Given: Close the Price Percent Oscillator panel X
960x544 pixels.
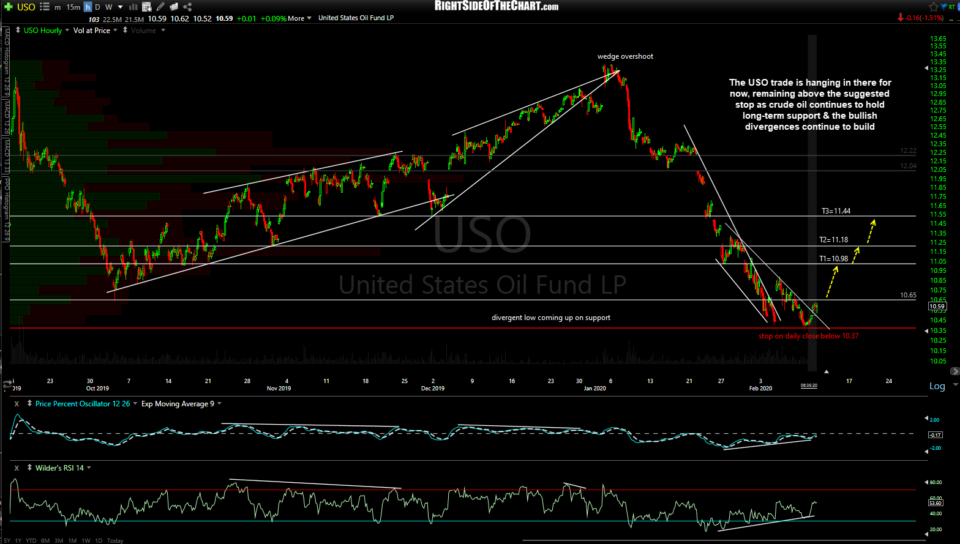Looking at the screenshot, I should coord(17,404).
